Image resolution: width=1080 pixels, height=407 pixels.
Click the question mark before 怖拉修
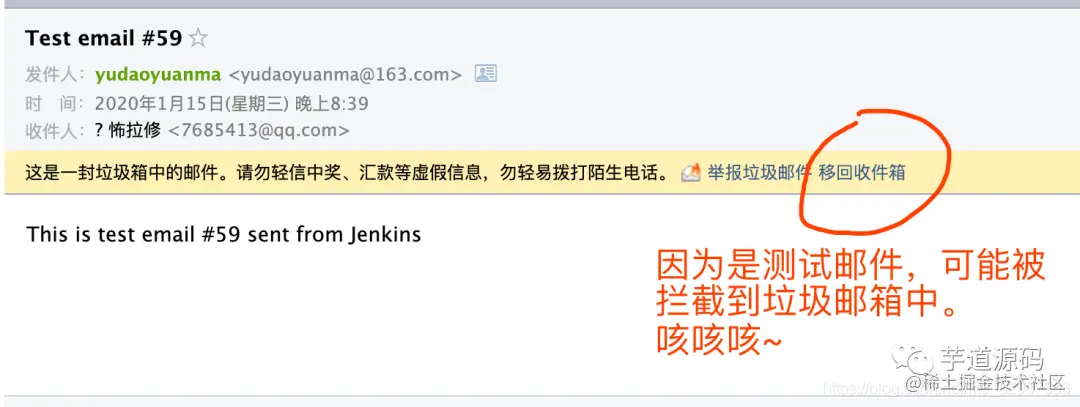(x=100, y=130)
